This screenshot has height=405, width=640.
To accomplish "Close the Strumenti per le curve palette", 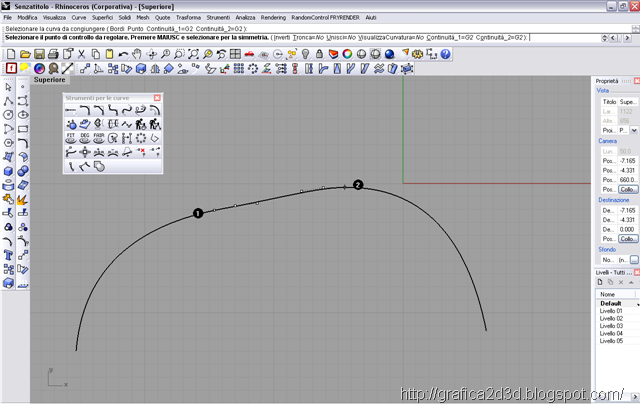I will 156,97.
